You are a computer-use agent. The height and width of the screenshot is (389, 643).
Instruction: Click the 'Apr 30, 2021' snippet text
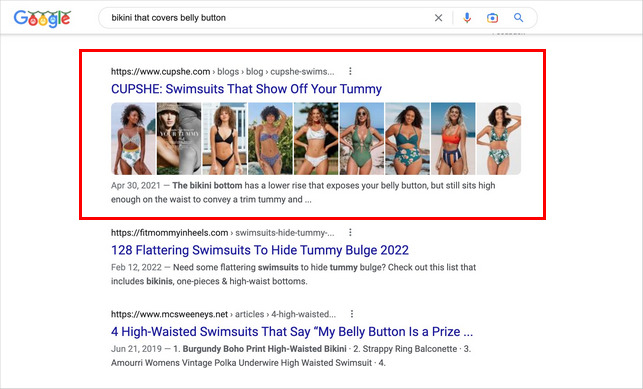click(135, 186)
